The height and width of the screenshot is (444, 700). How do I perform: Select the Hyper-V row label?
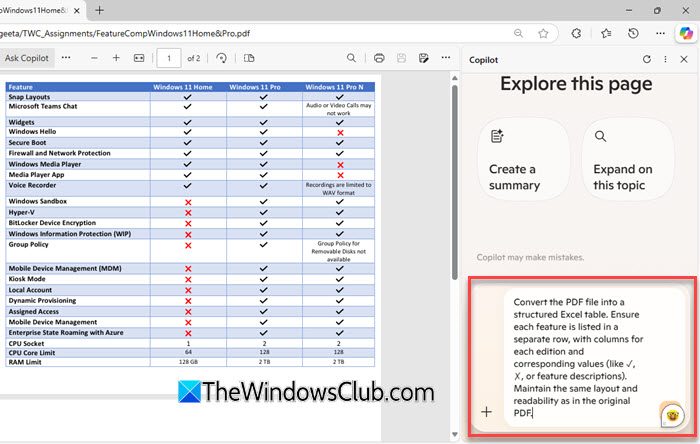point(21,212)
